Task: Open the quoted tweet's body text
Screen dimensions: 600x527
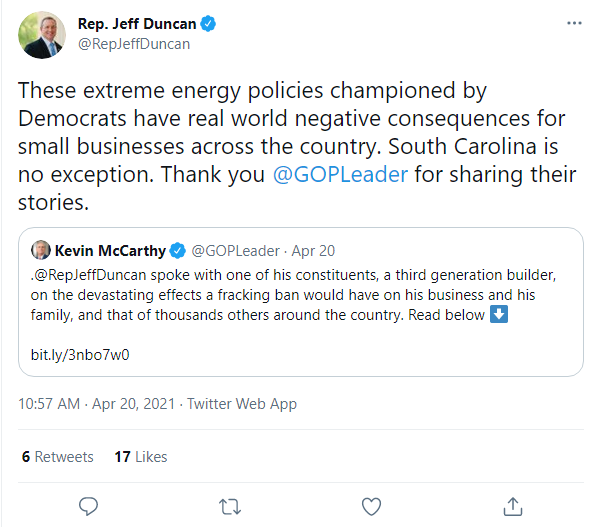Action: click(x=300, y=294)
